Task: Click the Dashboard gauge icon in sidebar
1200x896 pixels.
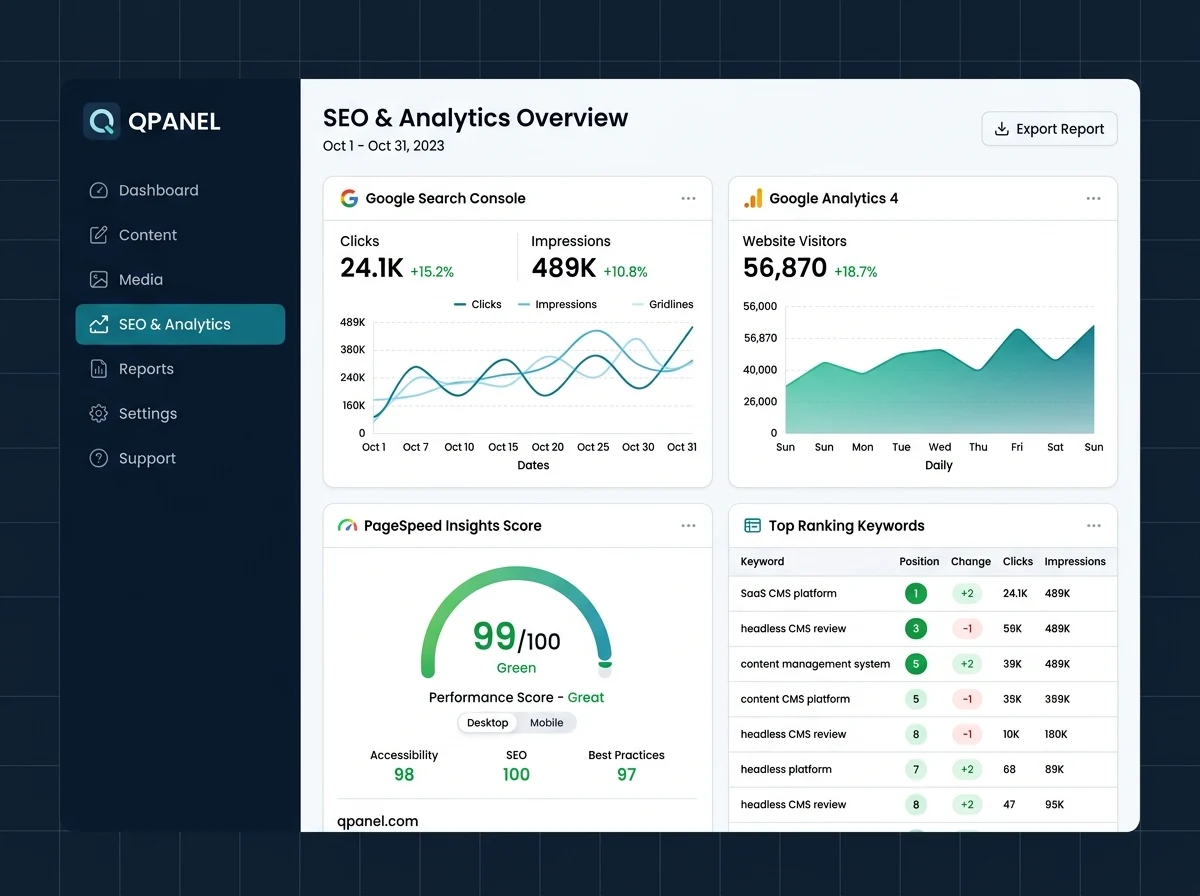Action: tap(98, 190)
